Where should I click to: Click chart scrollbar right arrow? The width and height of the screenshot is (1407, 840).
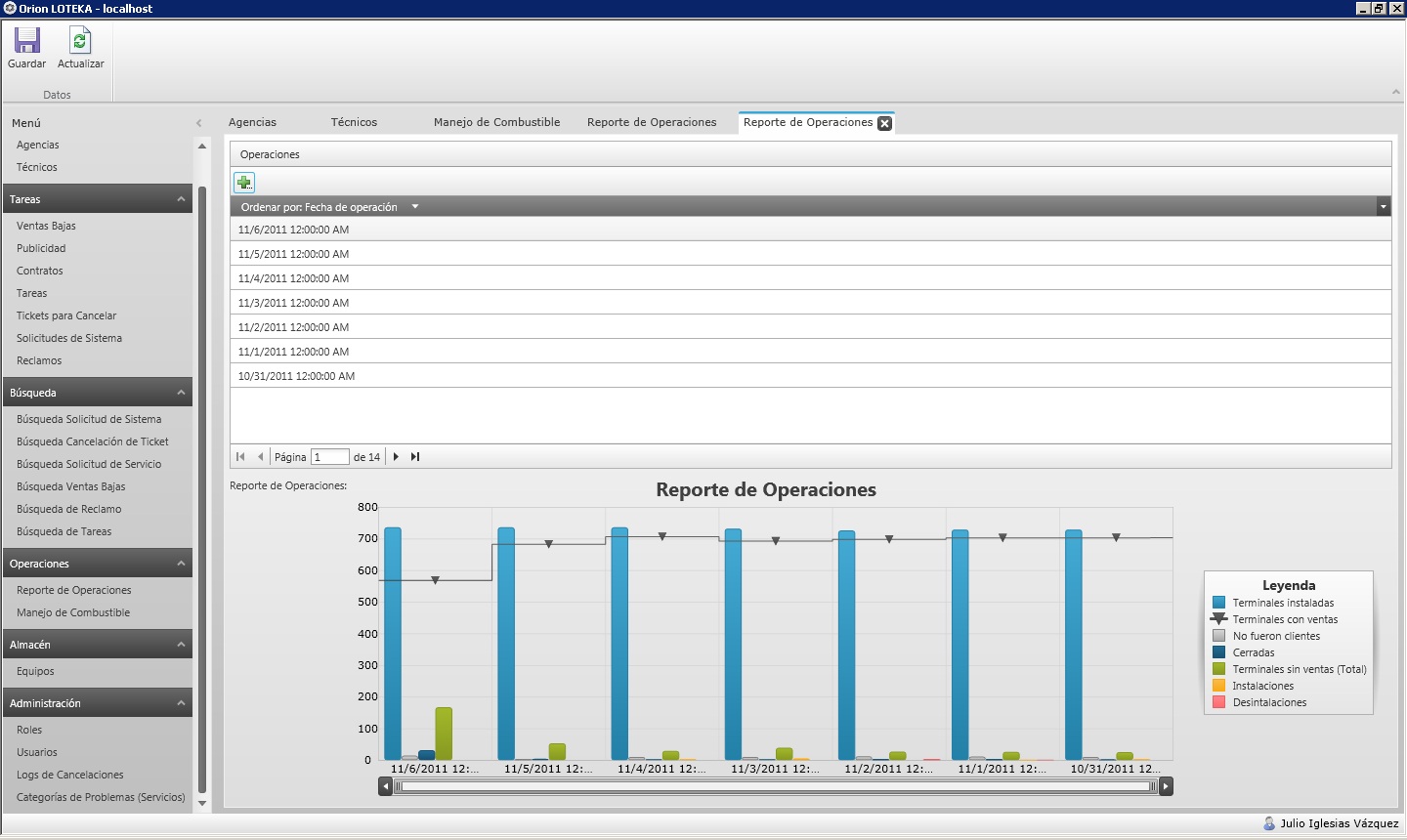coord(1166,786)
